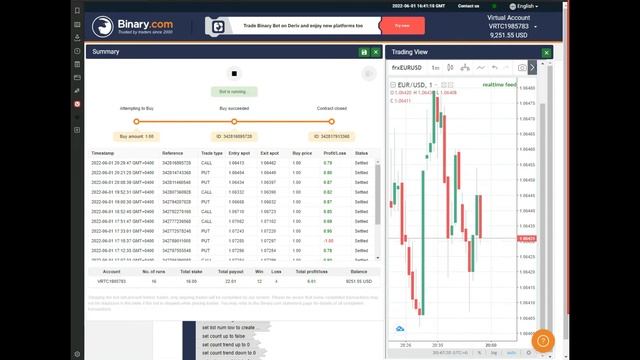Viewport: 640px width, 360px height.
Task: Click the Profit/Loss column header
Action: [x=335, y=153]
